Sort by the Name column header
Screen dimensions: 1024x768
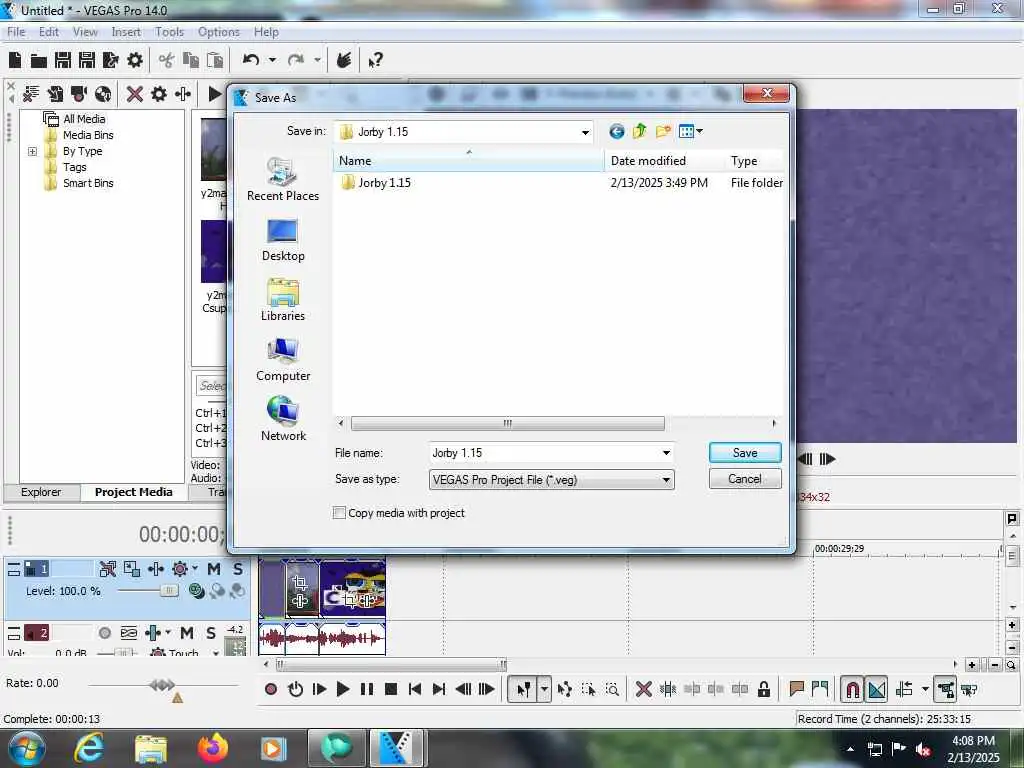[468, 161]
